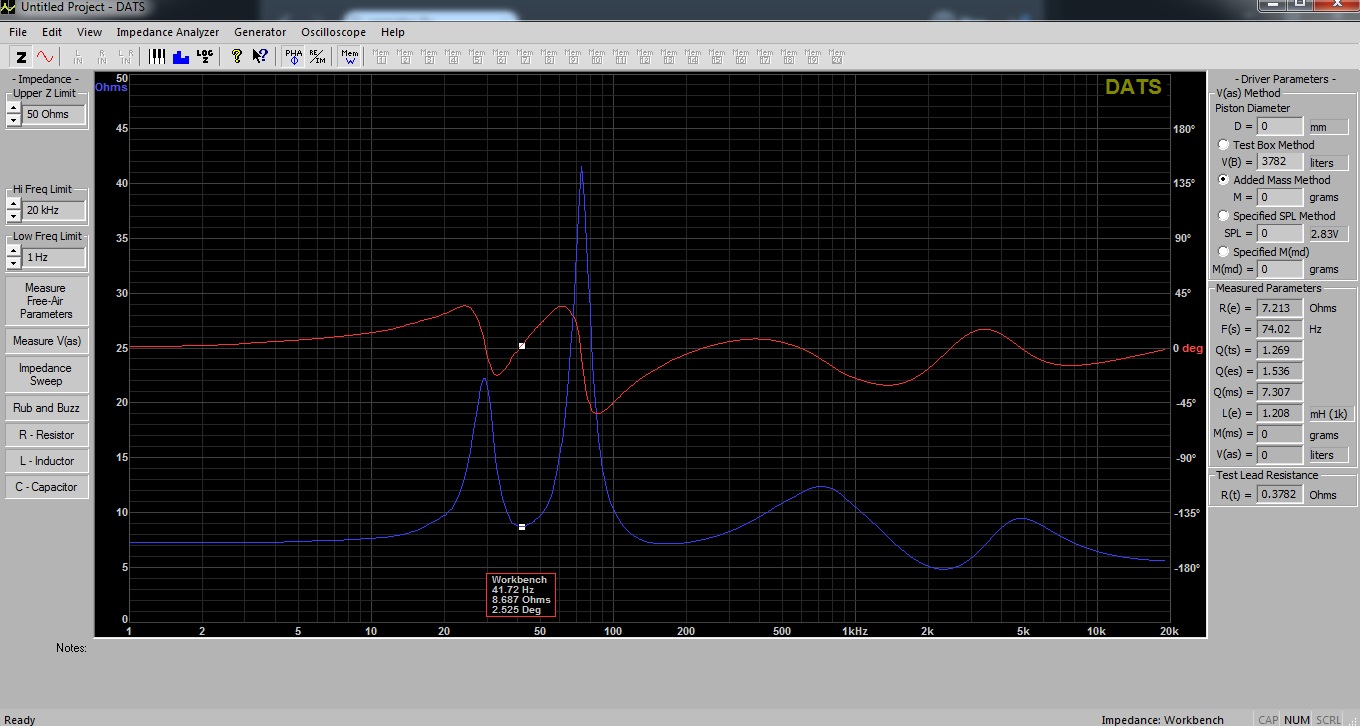
Task: Decrease Upper Z Limit with down arrow
Action: (x=14, y=120)
